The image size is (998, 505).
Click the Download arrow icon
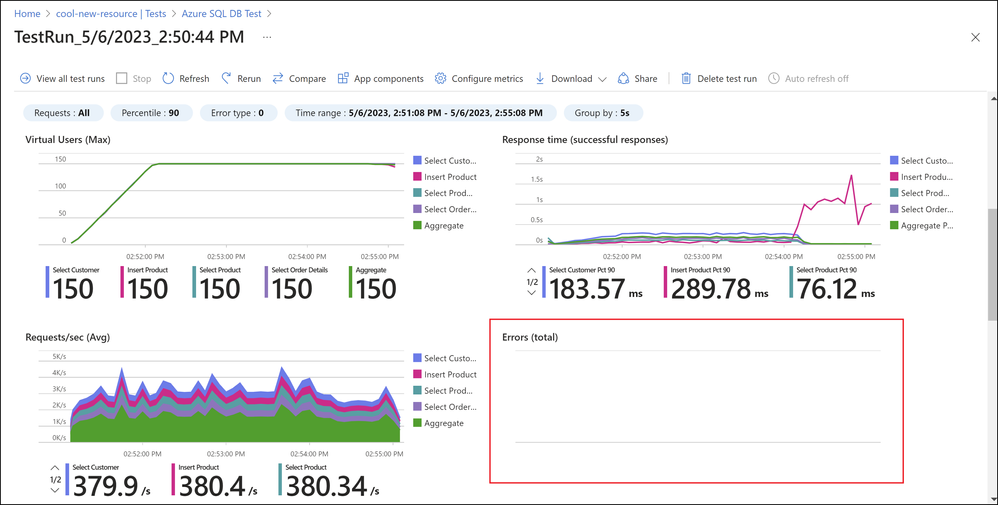tap(540, 78)
